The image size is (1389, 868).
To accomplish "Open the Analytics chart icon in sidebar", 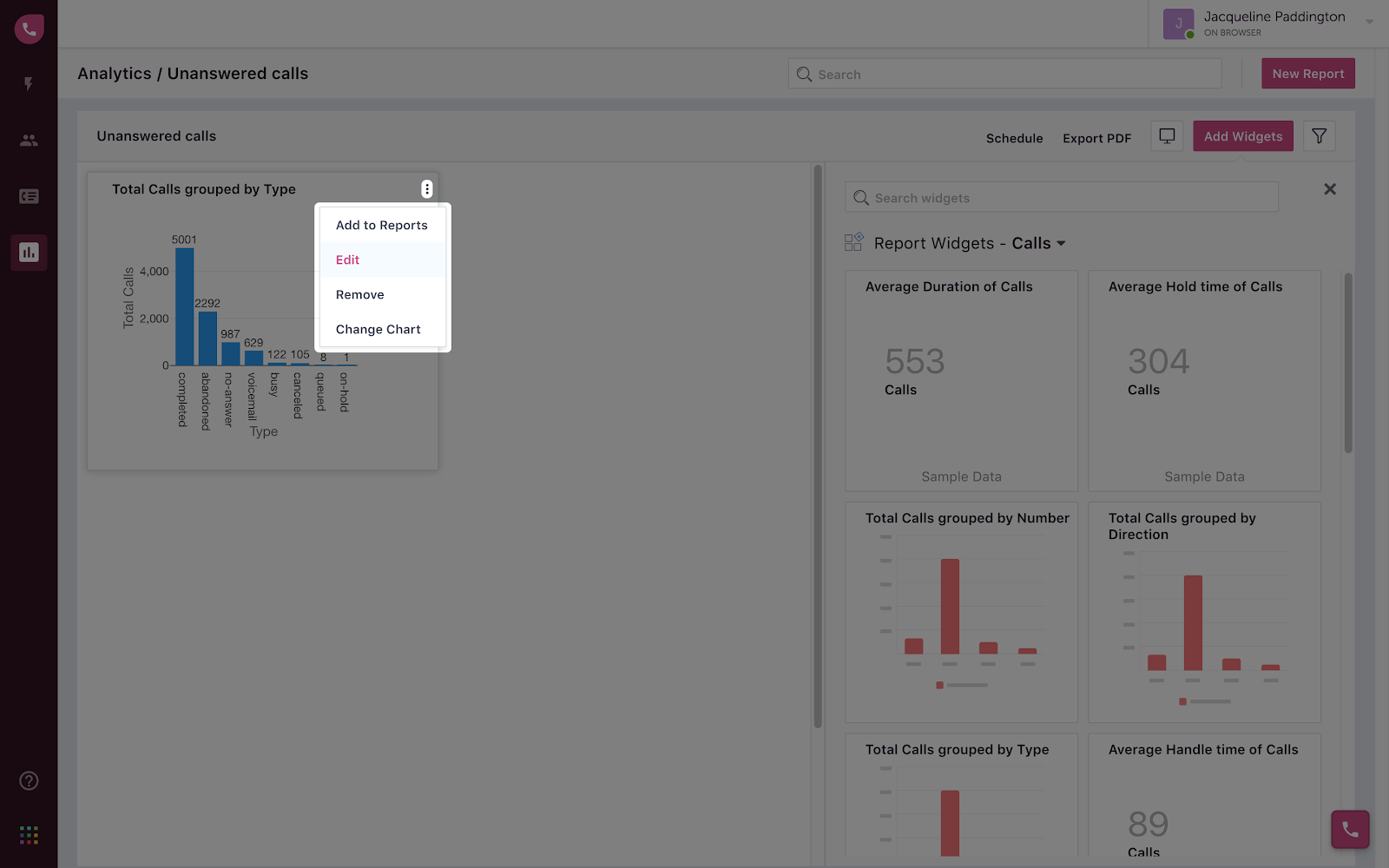I will click(29, 253).
